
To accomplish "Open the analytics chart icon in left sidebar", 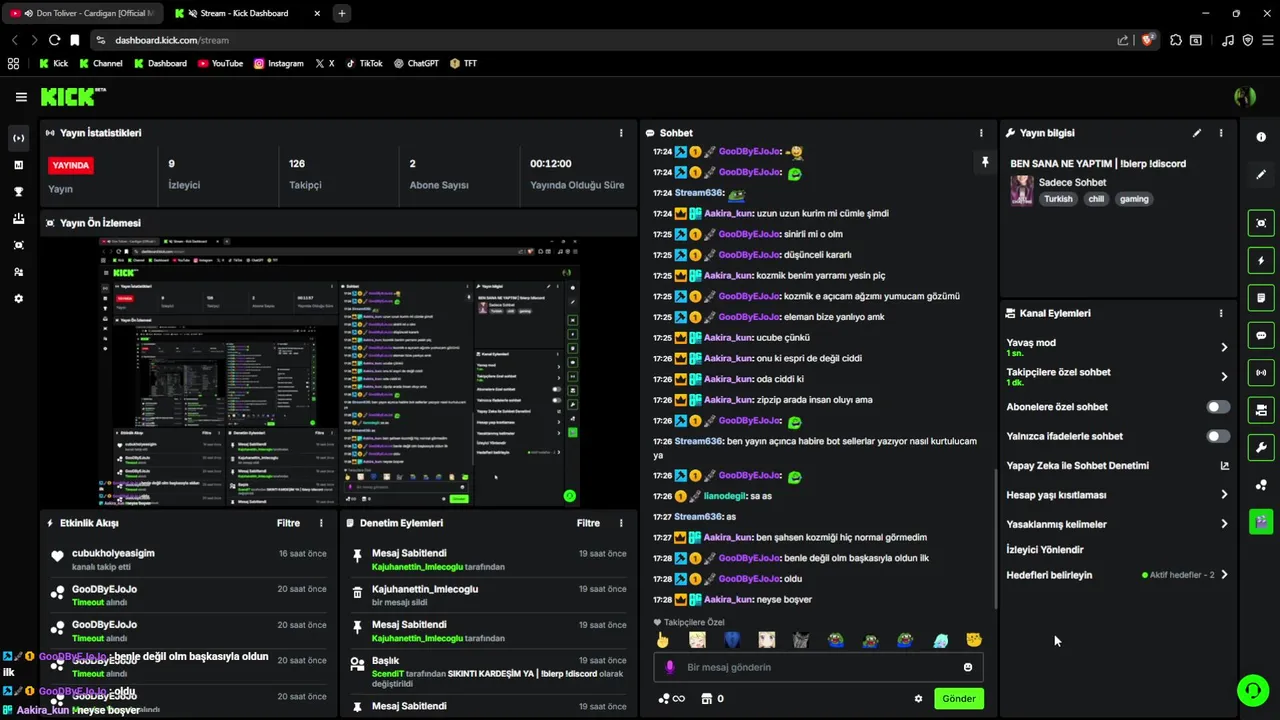I will [18, 165].
